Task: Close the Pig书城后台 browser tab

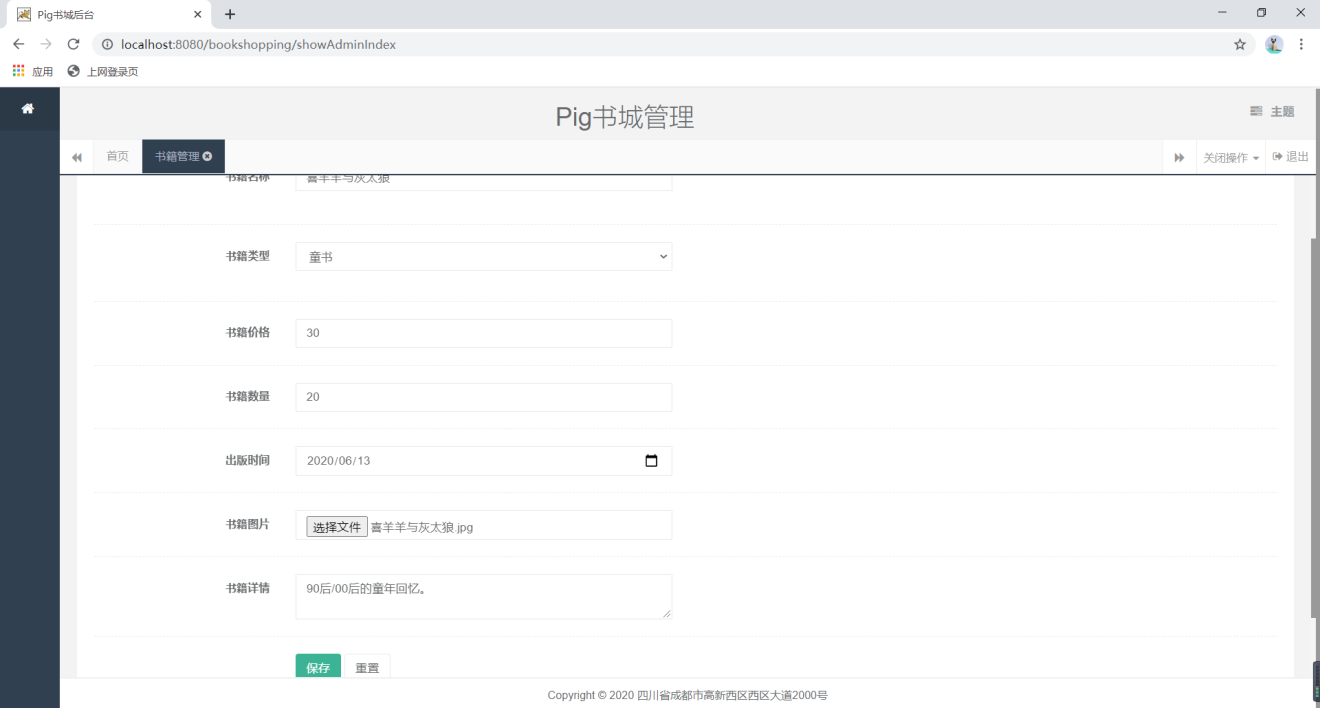Action: 198,14
